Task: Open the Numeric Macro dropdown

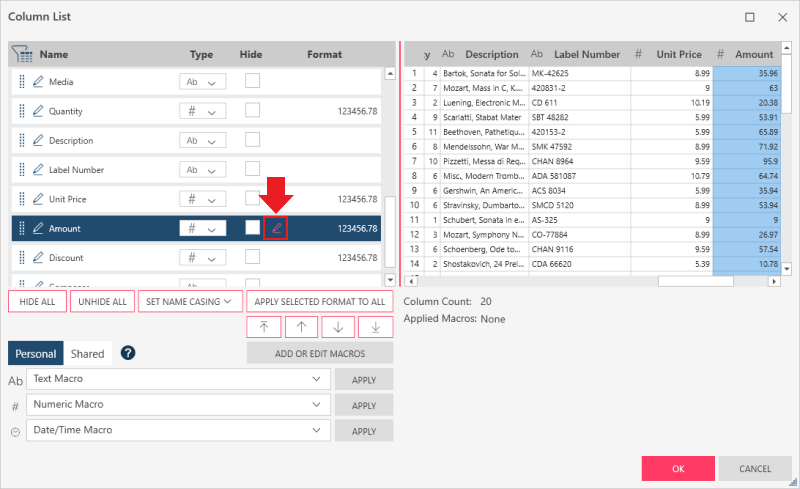Action: coord(179,404)
